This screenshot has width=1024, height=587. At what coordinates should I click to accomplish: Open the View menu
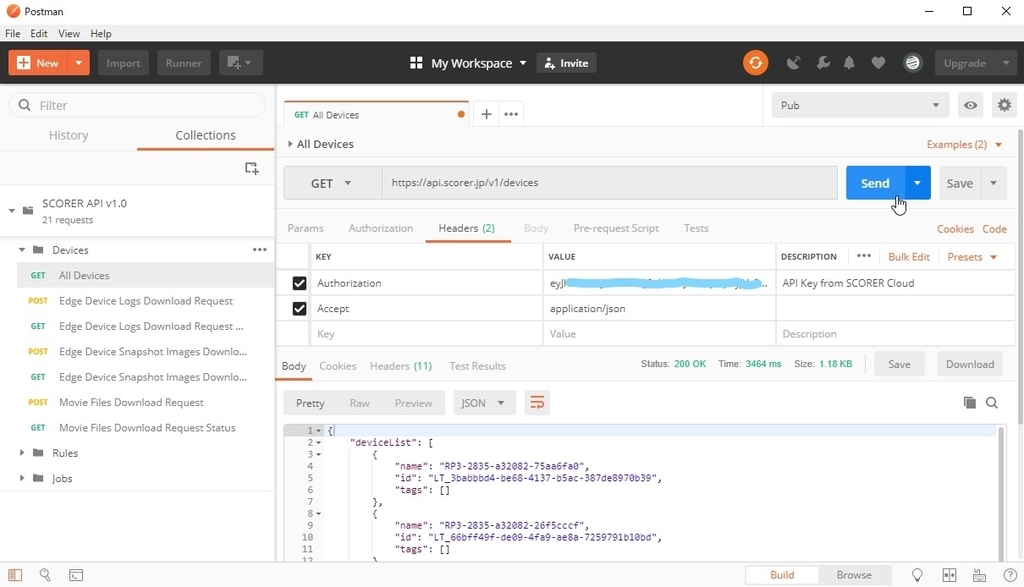click(x=69, y=33)
